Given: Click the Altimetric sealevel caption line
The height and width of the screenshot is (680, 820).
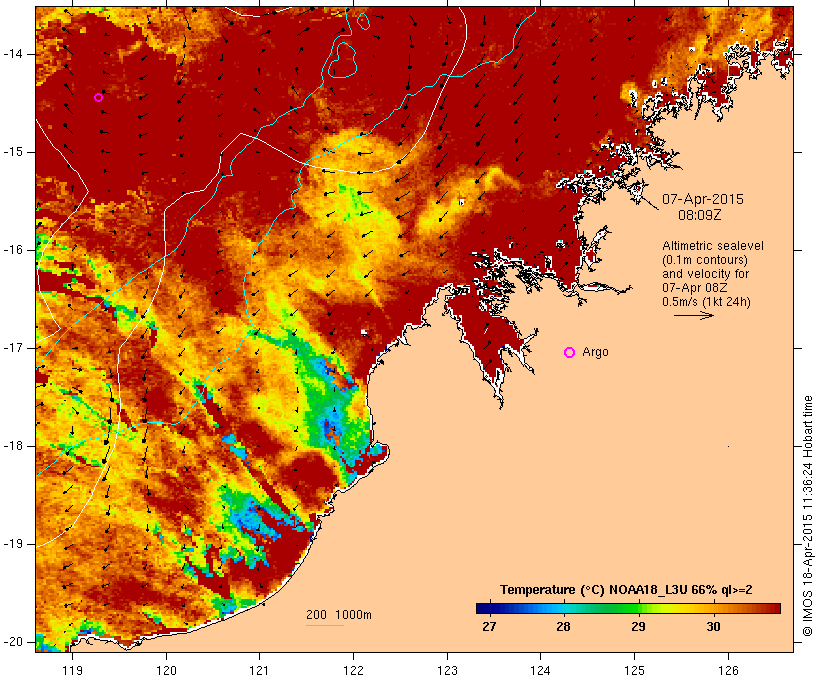Looking at the screenshot, I should [713, 246].
